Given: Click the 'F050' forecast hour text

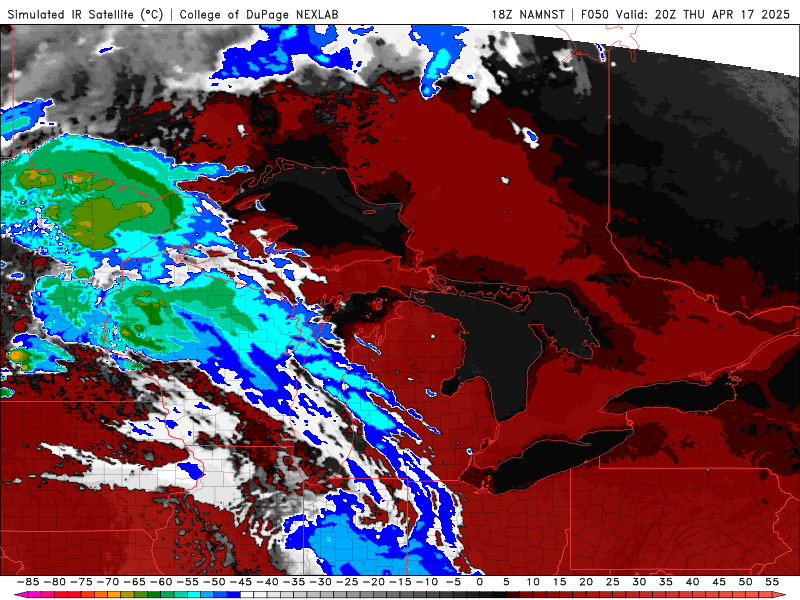Looking at the screenshot, I should pyautogui.click(x=595, y=14).
